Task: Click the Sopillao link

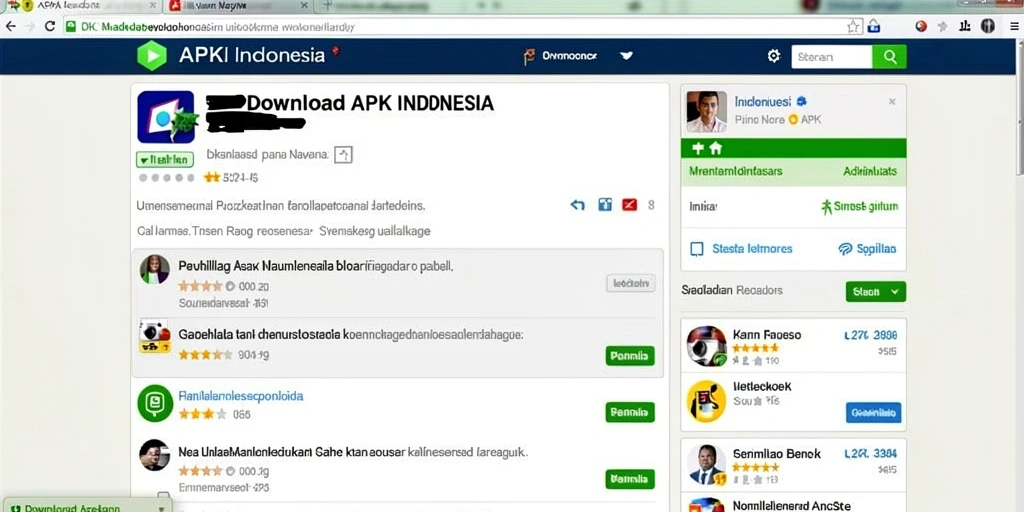Action: (x=867, y=249)
